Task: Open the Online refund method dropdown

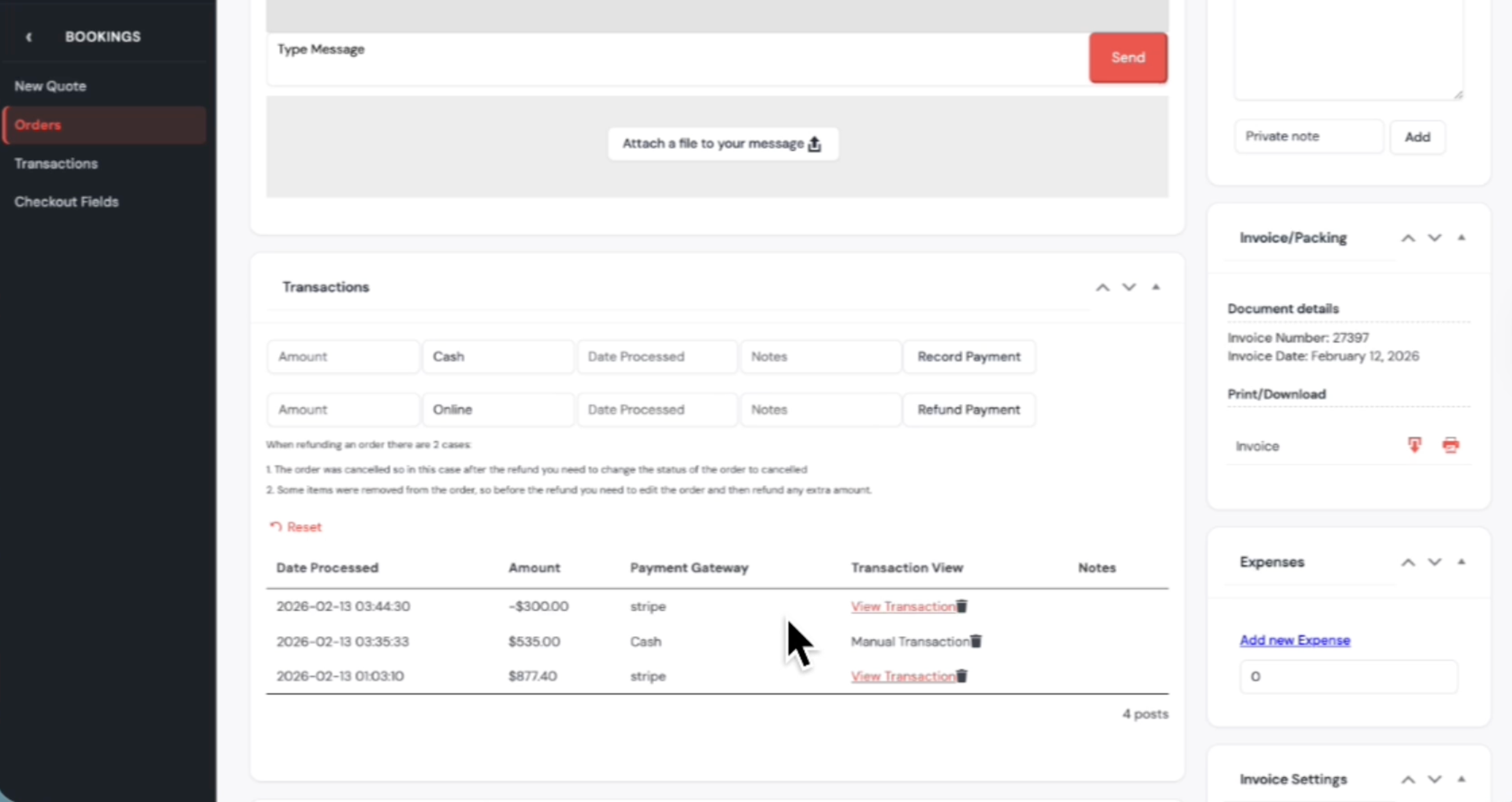Action: click(498, 409)
